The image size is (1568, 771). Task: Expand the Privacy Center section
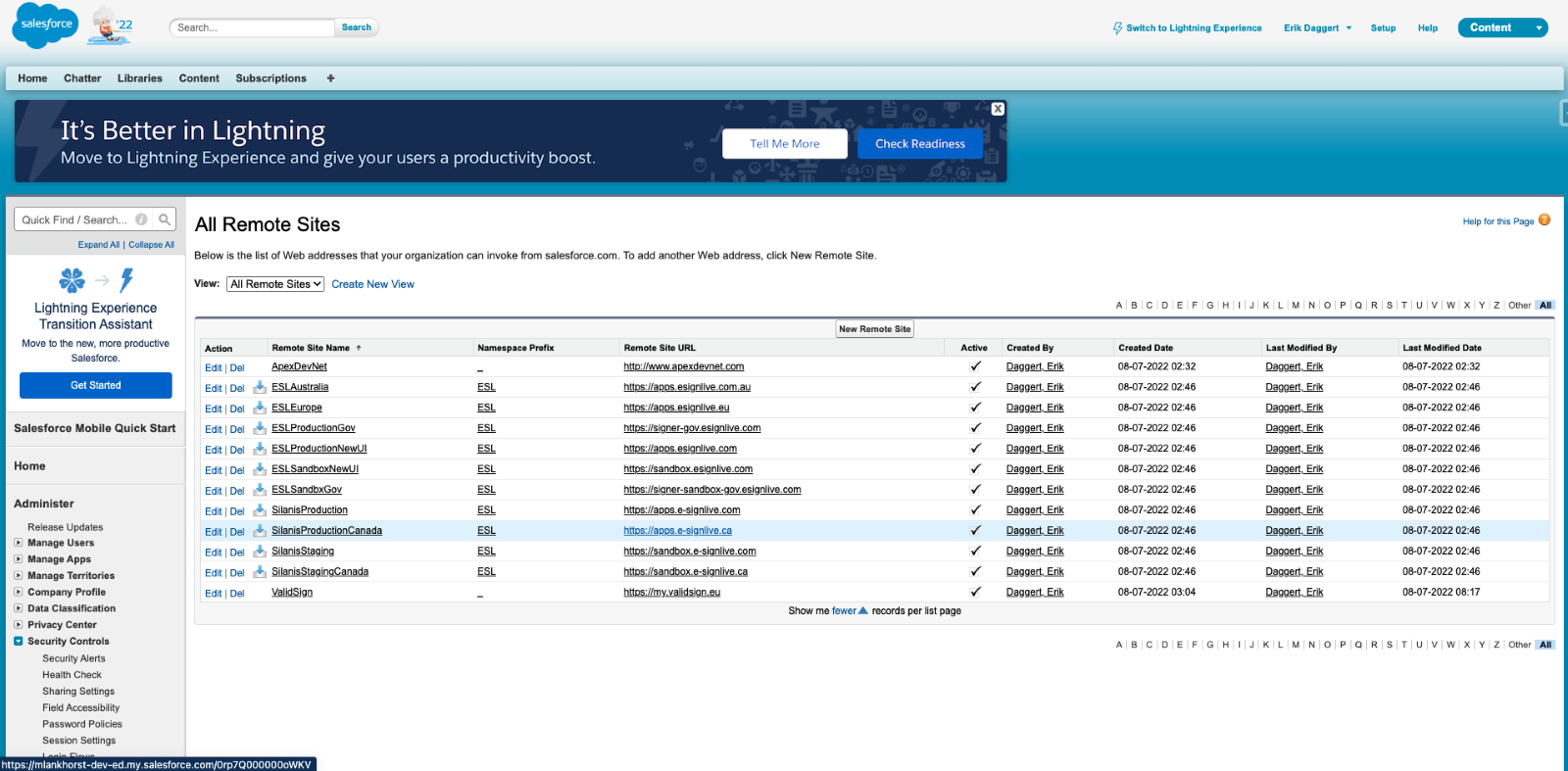coord(19,624)
